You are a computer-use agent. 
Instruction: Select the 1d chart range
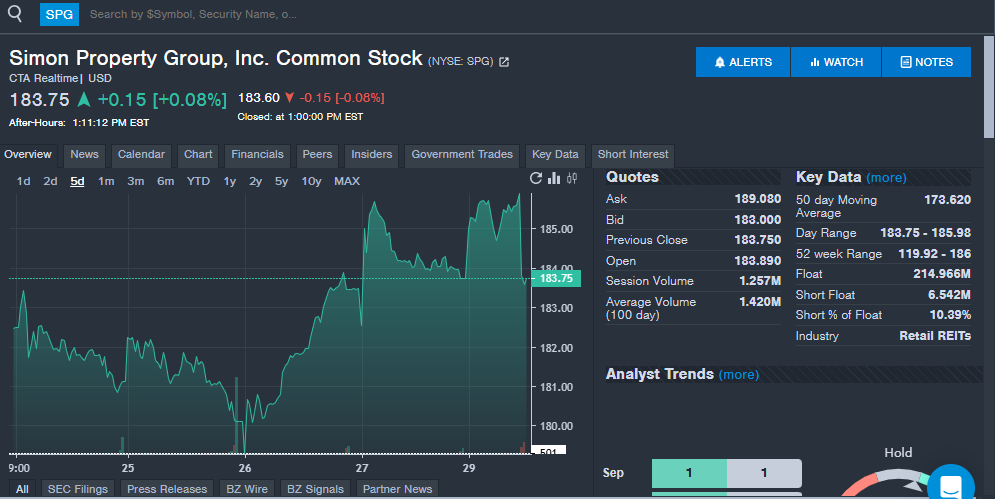(x=23, y=181)
